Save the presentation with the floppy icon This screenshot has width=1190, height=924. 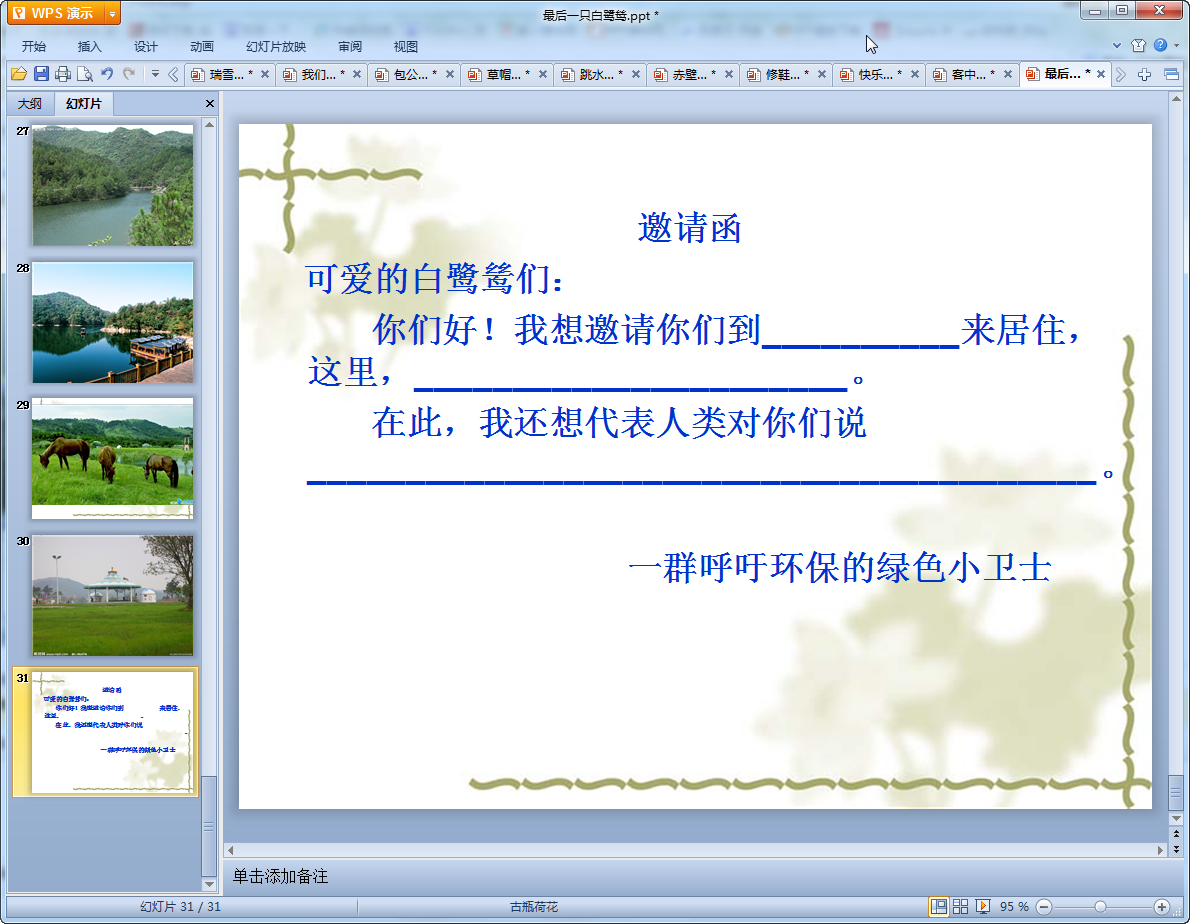[41, 74]
